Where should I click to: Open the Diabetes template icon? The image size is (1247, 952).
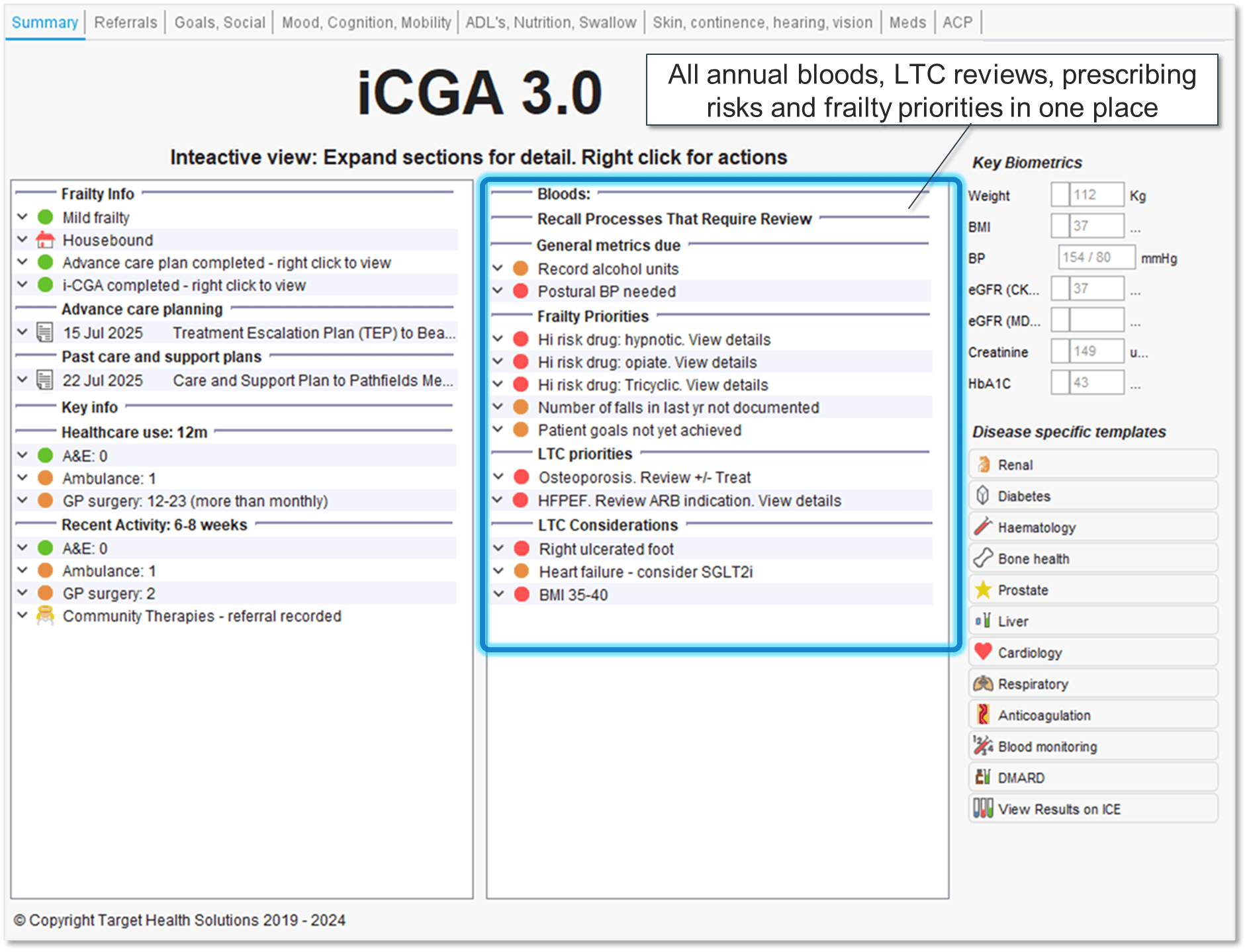coord(984,496)
